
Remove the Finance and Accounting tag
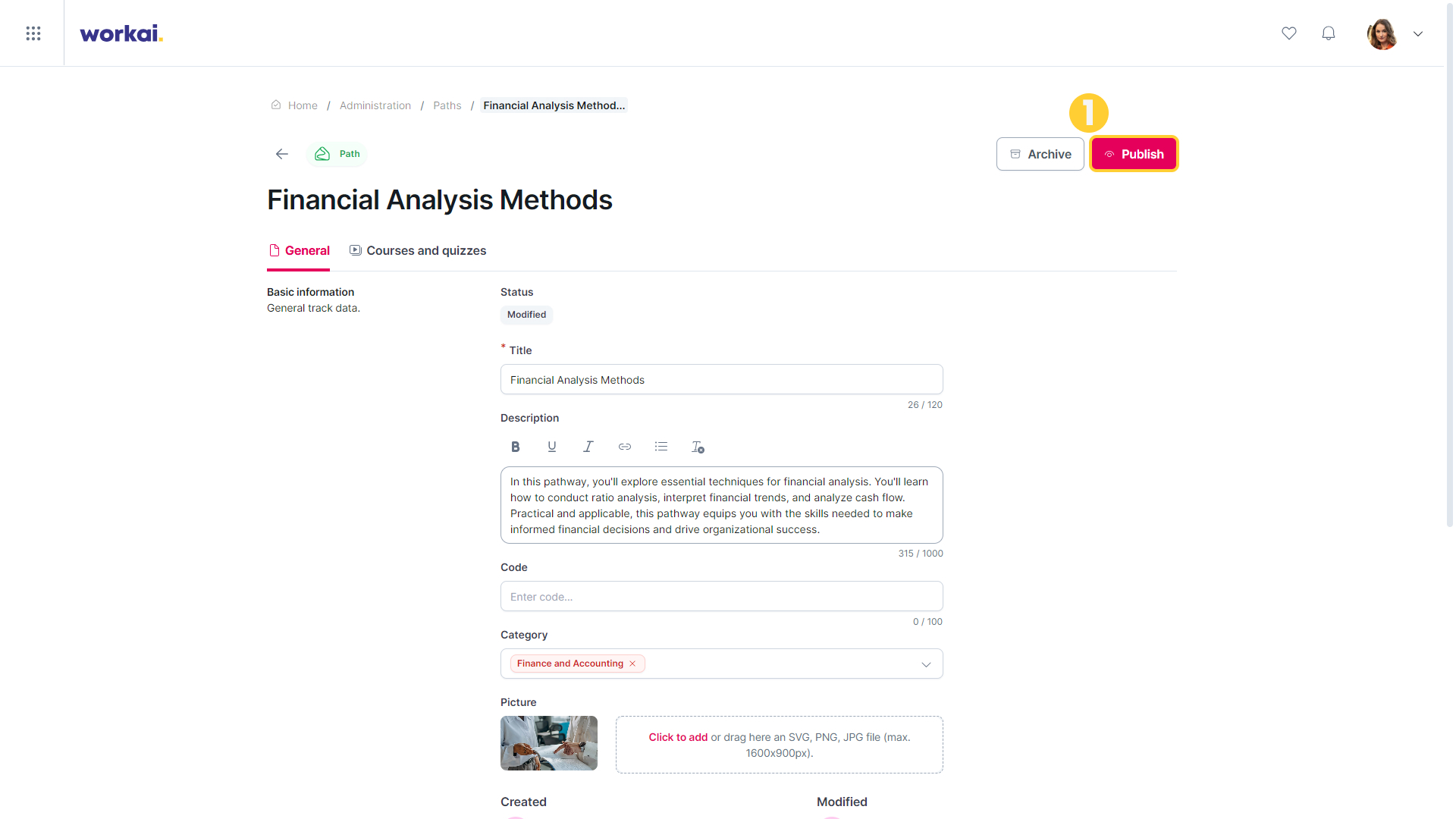[632, 664]
